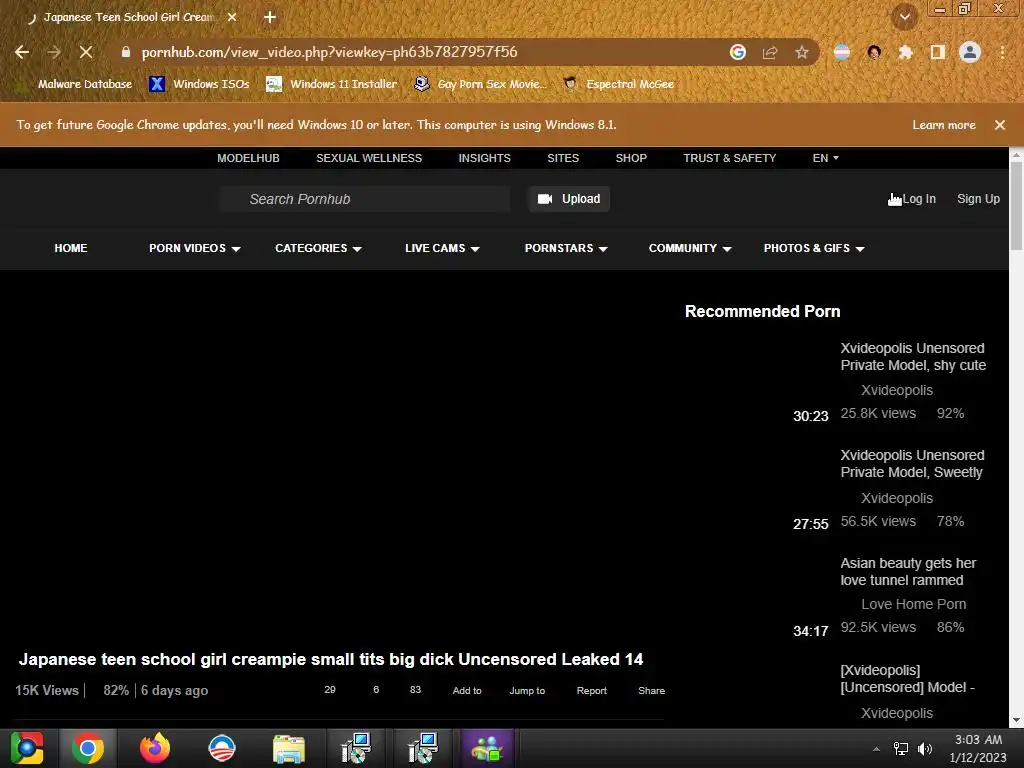Open the Extensions puzzle piece menu
This screenshot has height=768, width=1024.
pos(906,52)
